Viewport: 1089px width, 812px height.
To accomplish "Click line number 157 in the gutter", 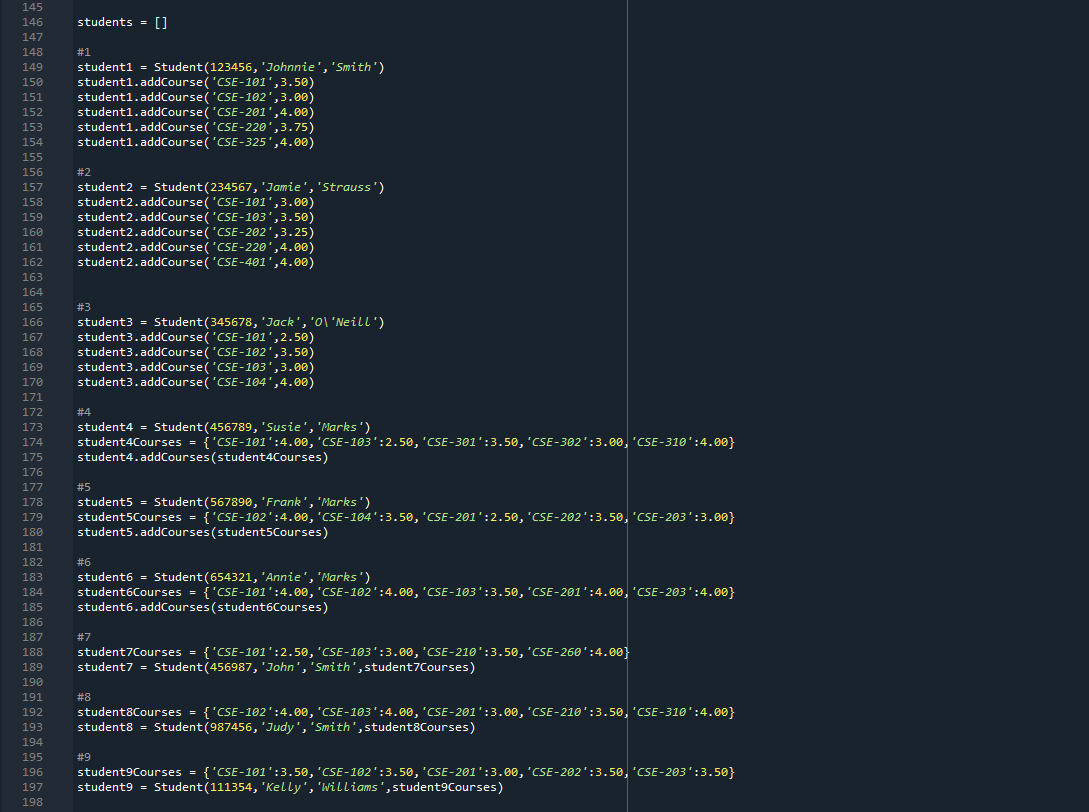I will pos(32,188).
